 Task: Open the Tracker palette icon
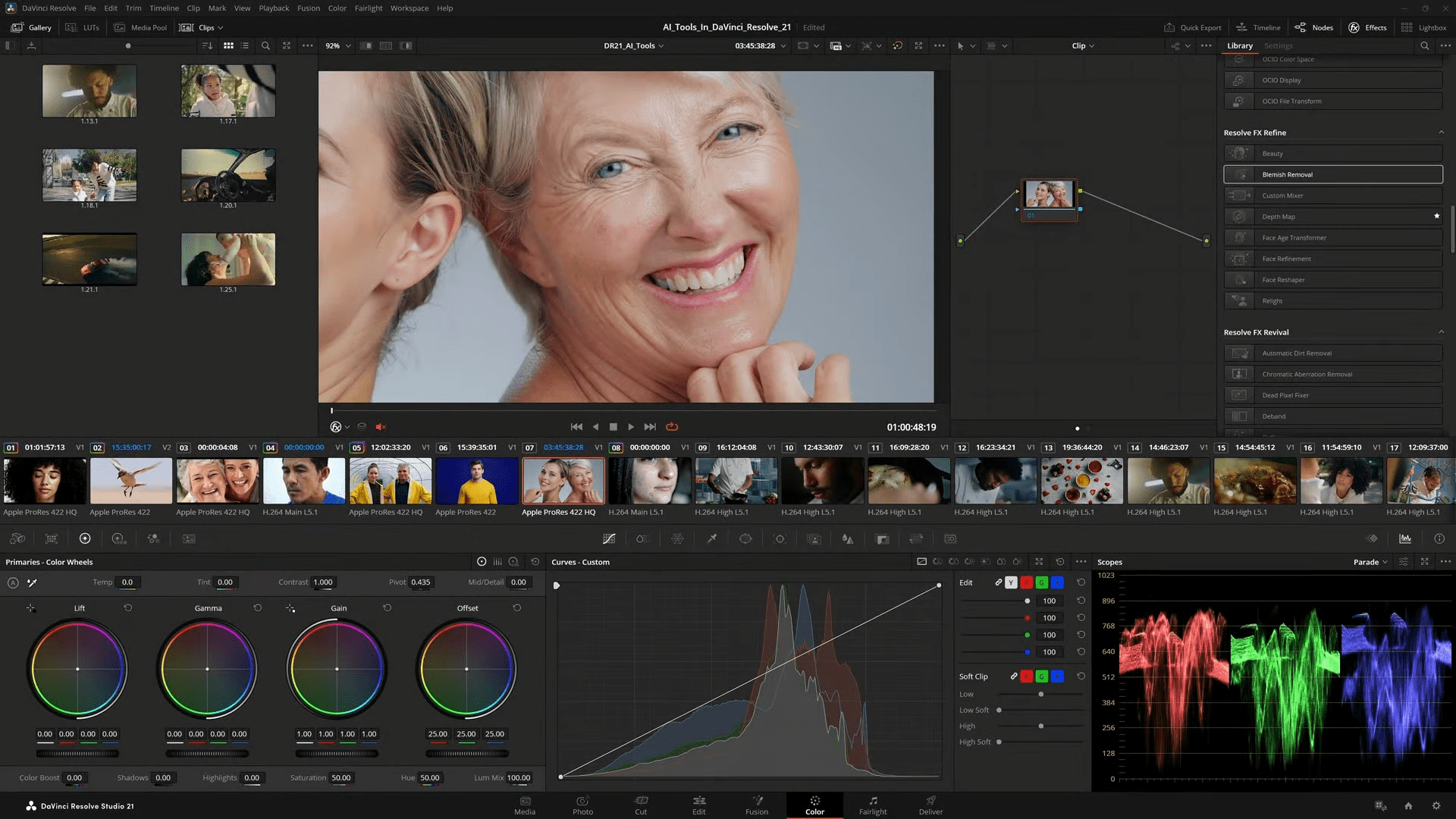(780, 539)
